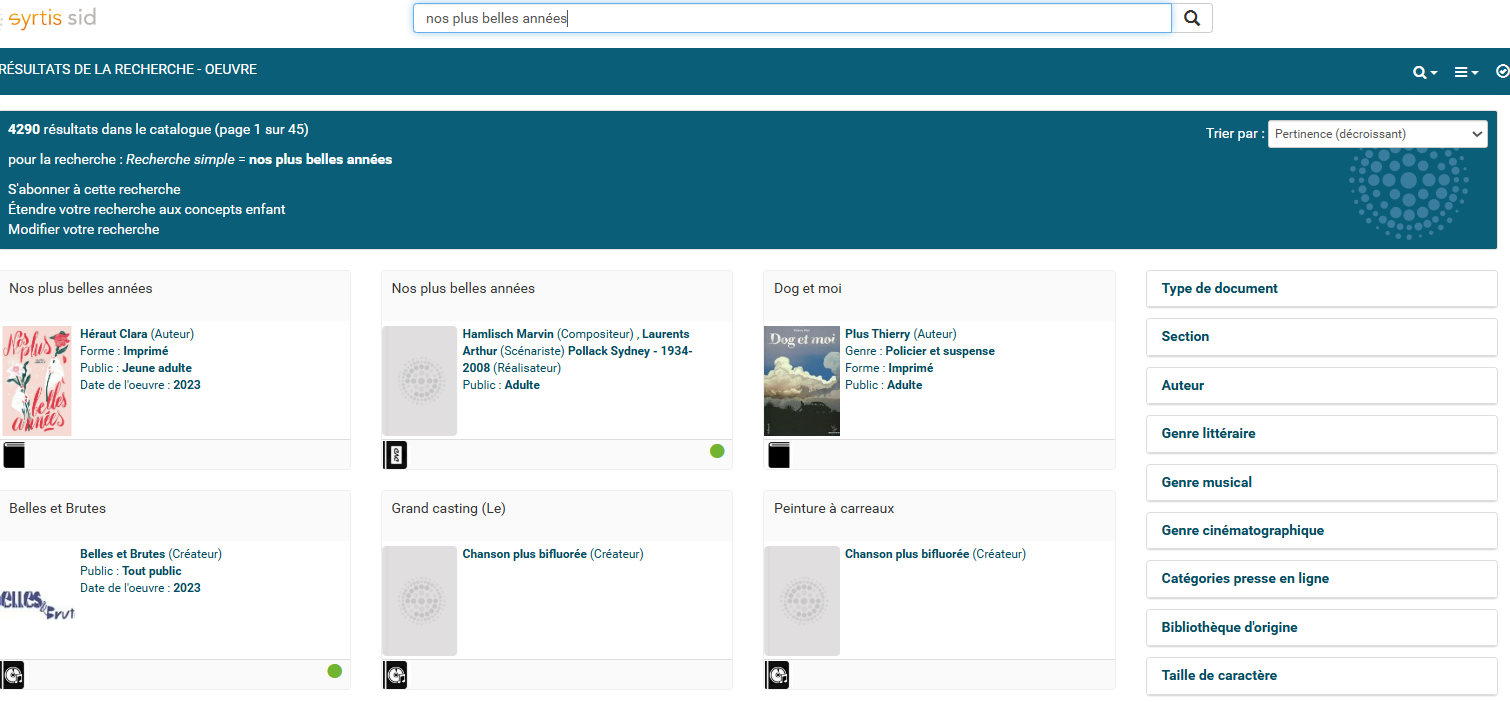Toggle the circled checkmark selection icon in header

coord(1502,71)
